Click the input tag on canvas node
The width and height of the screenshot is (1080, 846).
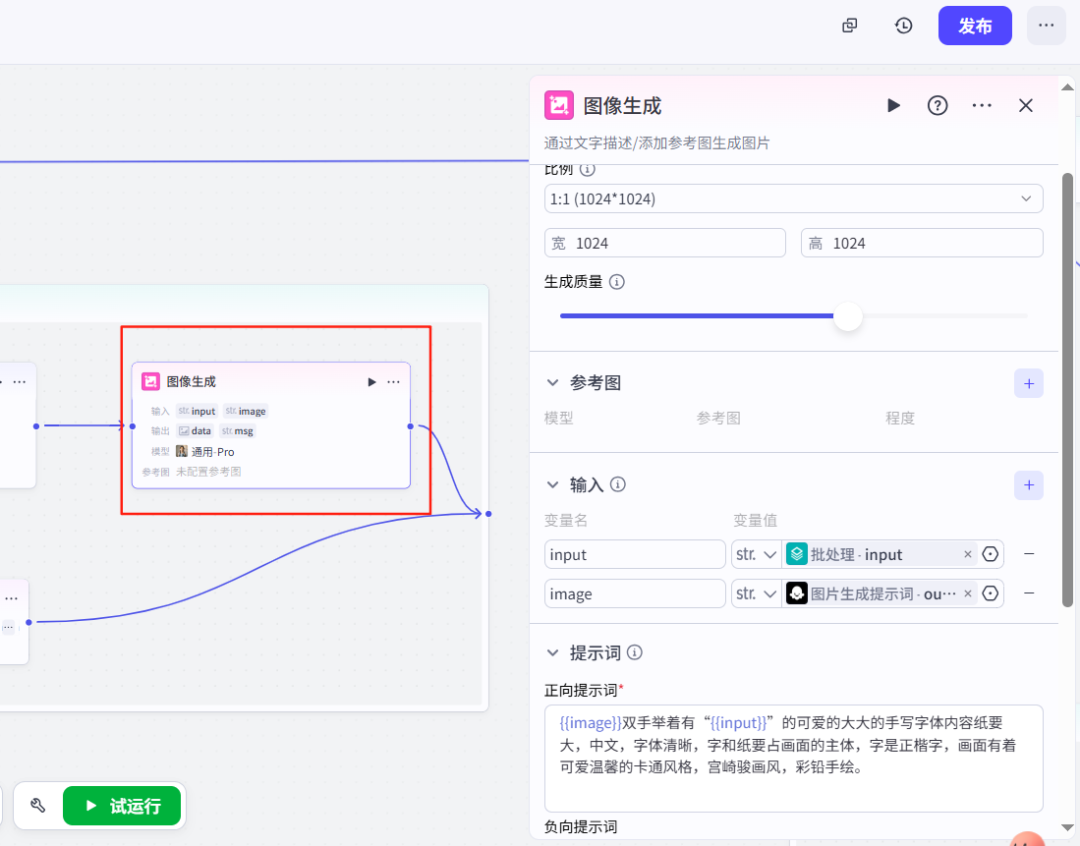click(197, 411)
